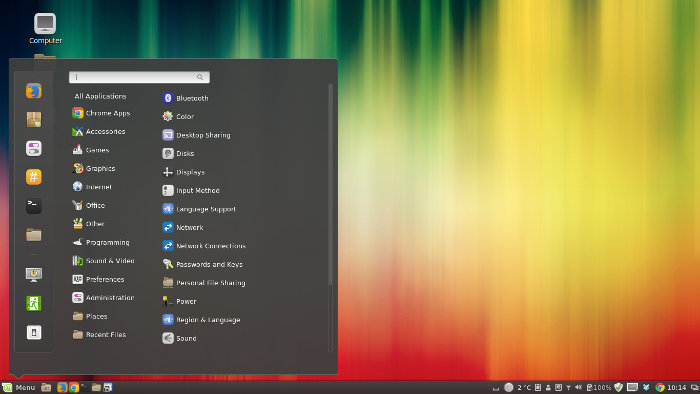Click the applications list scrollbar
Image resolution: width=700 pixels, height=394 pixels.
330,184
